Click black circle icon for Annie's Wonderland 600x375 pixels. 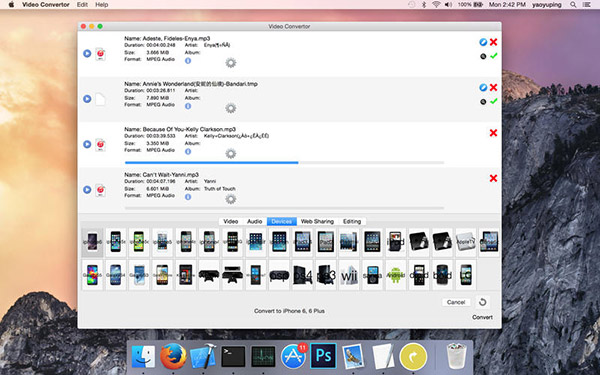(x=483, y=102)
